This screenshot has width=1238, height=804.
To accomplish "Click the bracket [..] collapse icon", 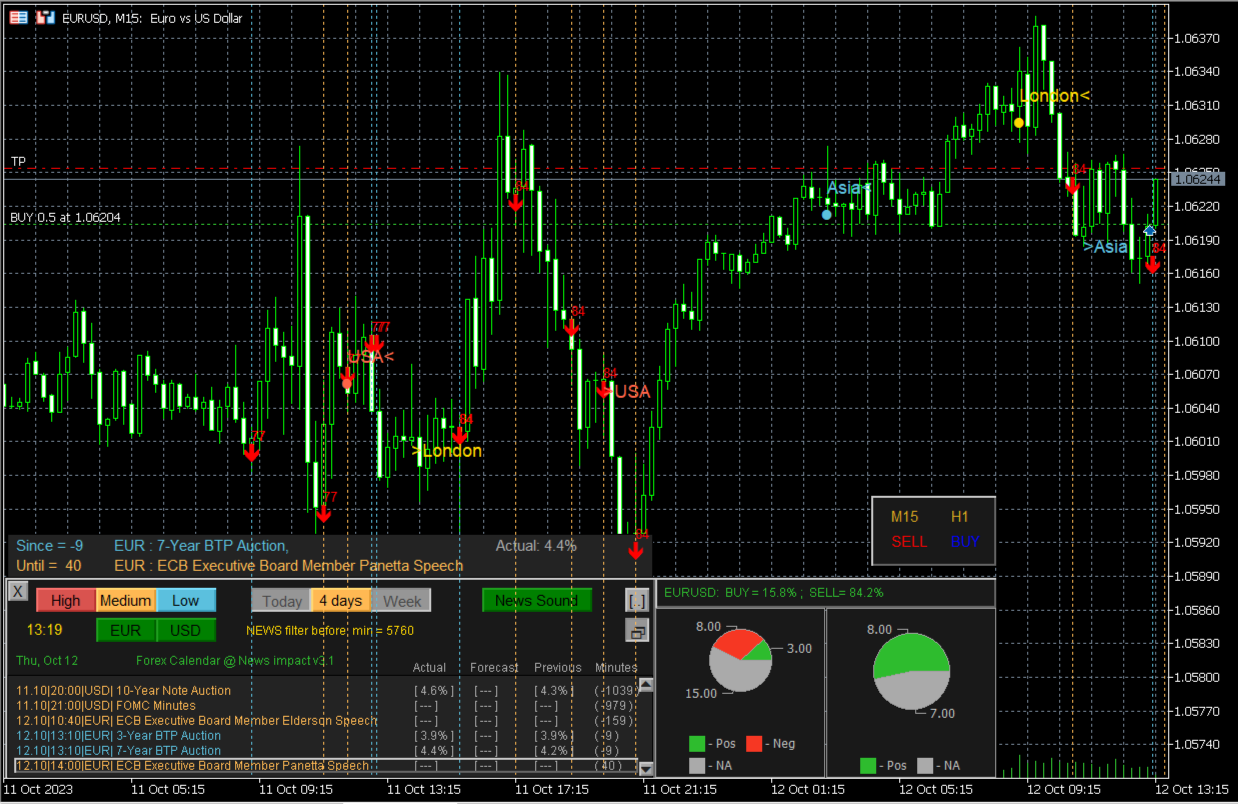I will (x=636, y=600).
